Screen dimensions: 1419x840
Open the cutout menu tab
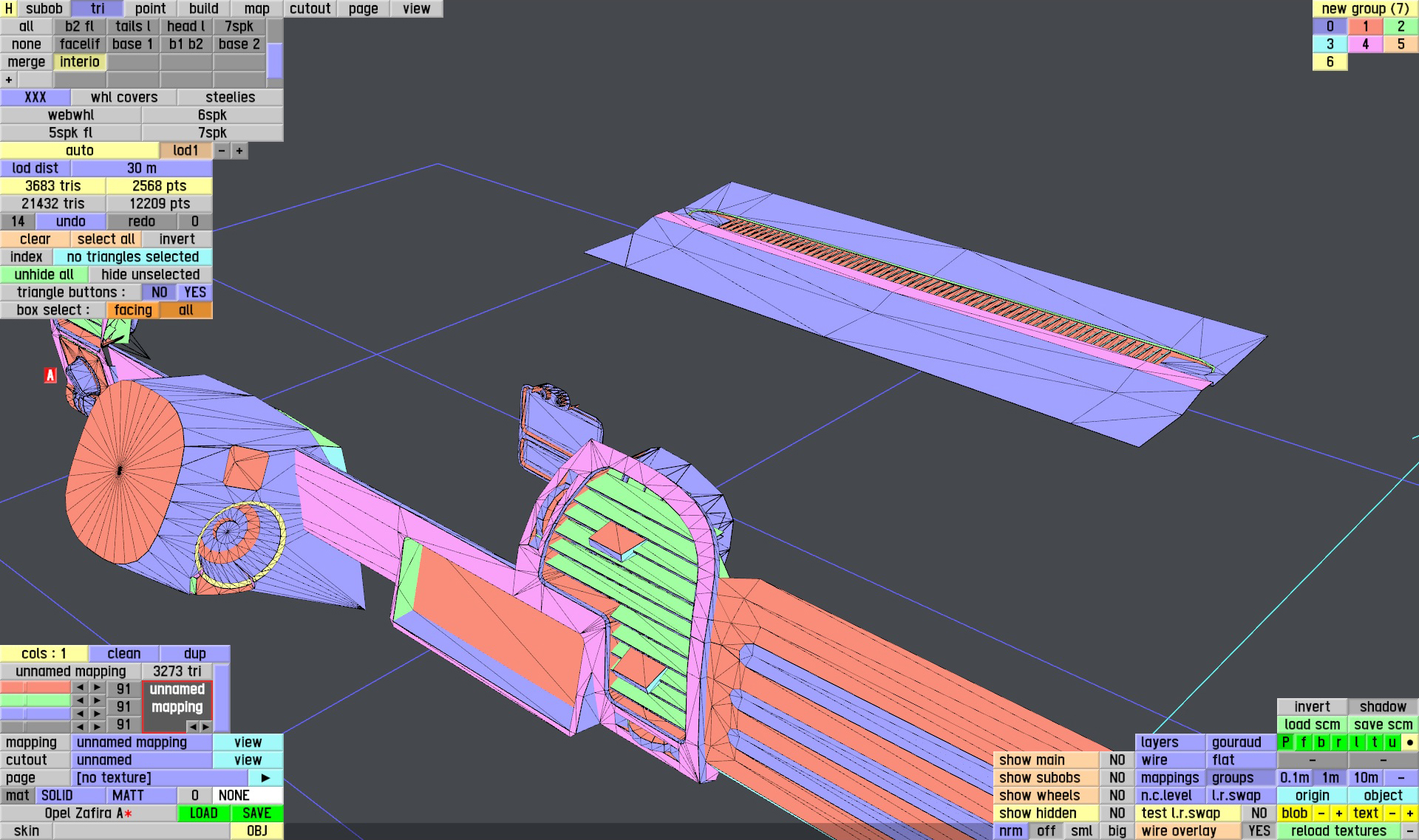pyautogui.click(x=310, y=9)
